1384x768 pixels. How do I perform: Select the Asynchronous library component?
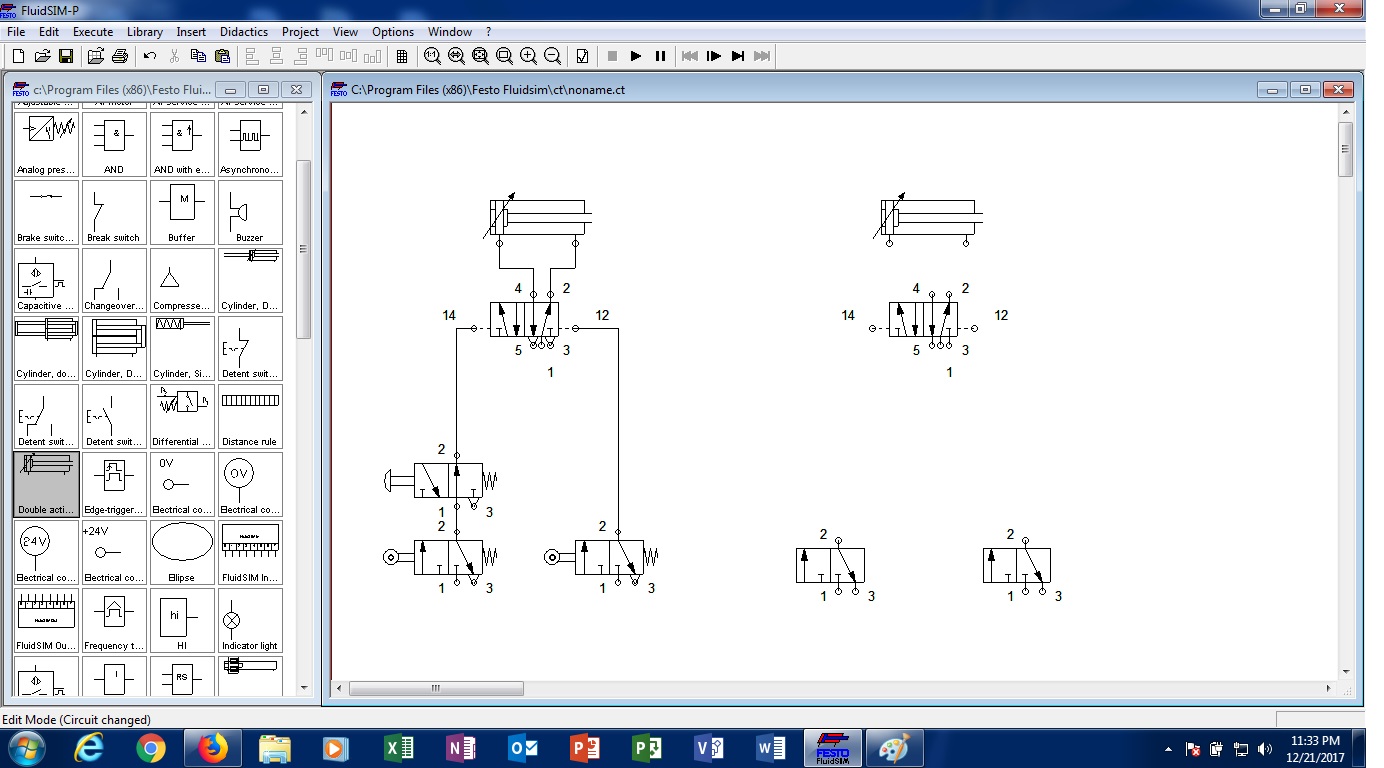point(250,144)
